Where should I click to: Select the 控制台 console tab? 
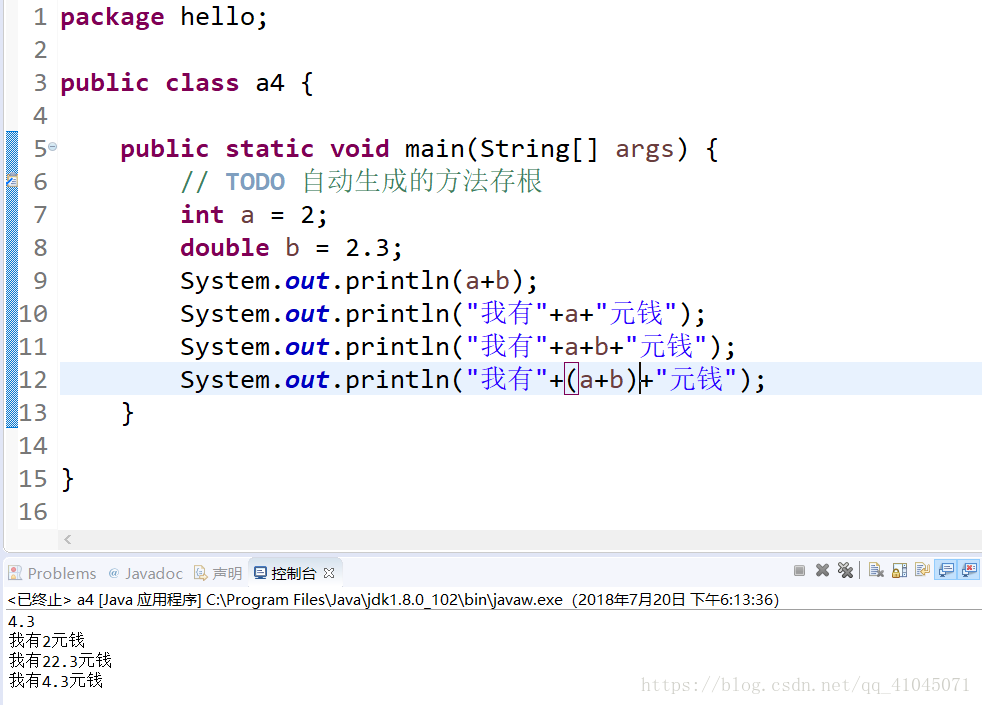coord(286,573)
